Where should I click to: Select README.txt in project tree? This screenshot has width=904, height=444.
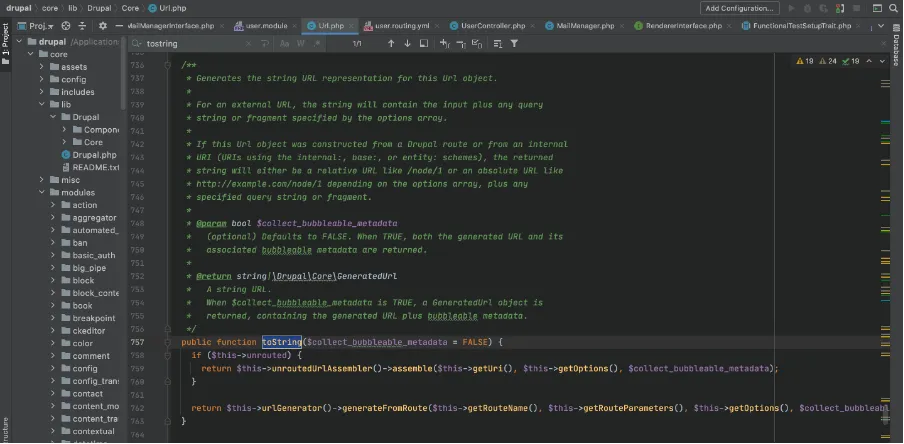pos(91,168)
